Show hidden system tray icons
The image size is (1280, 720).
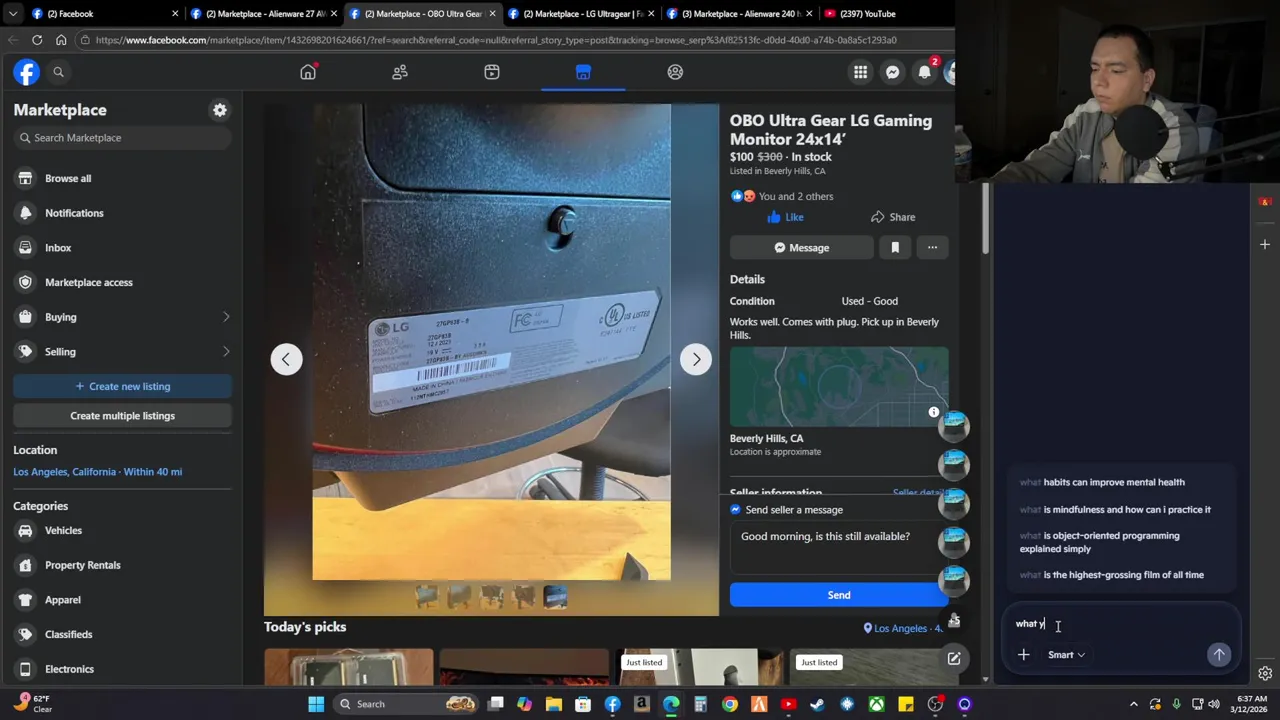pyautogui.click(x=1135, y=704)
